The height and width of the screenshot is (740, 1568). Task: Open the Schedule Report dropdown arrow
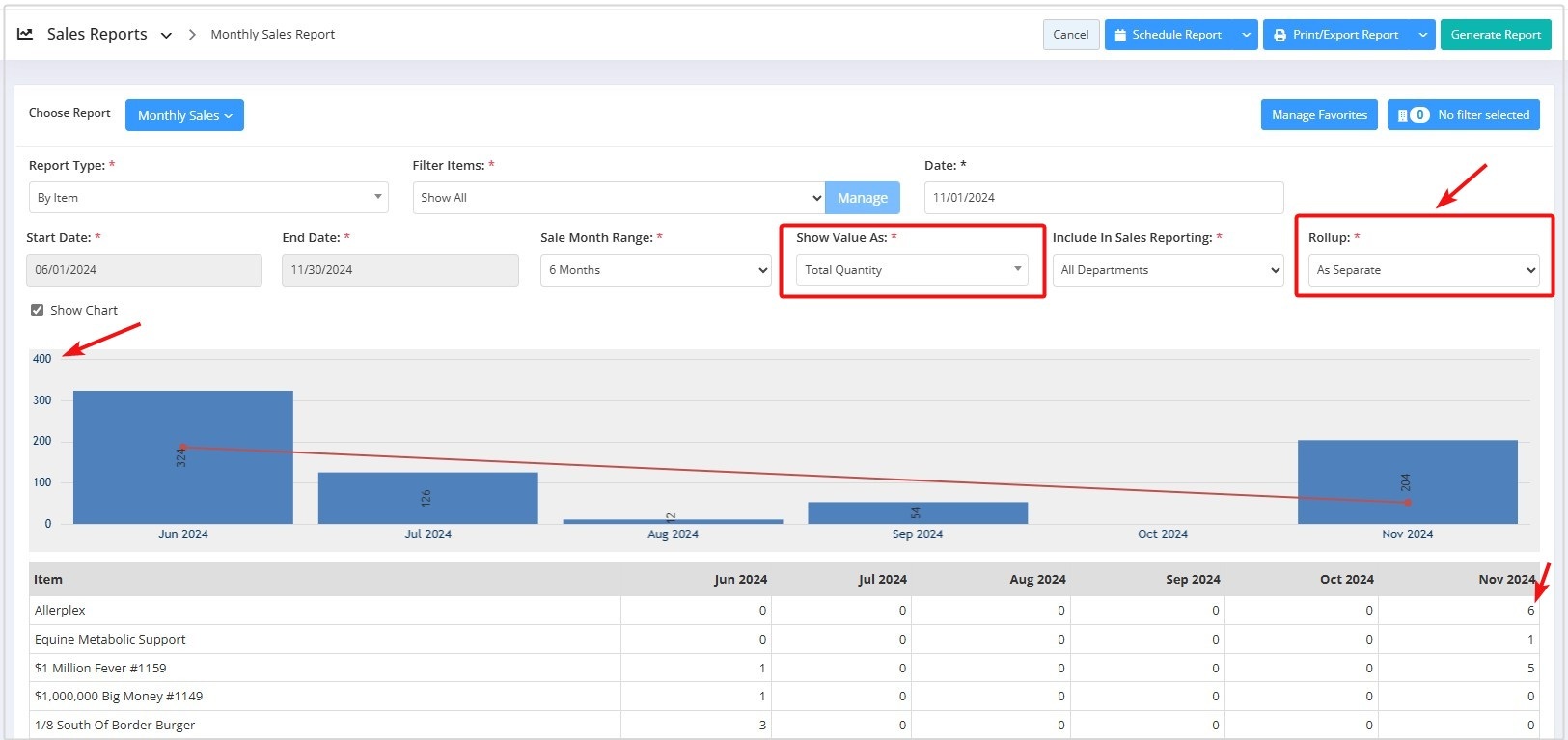[x=1246, y=35]
